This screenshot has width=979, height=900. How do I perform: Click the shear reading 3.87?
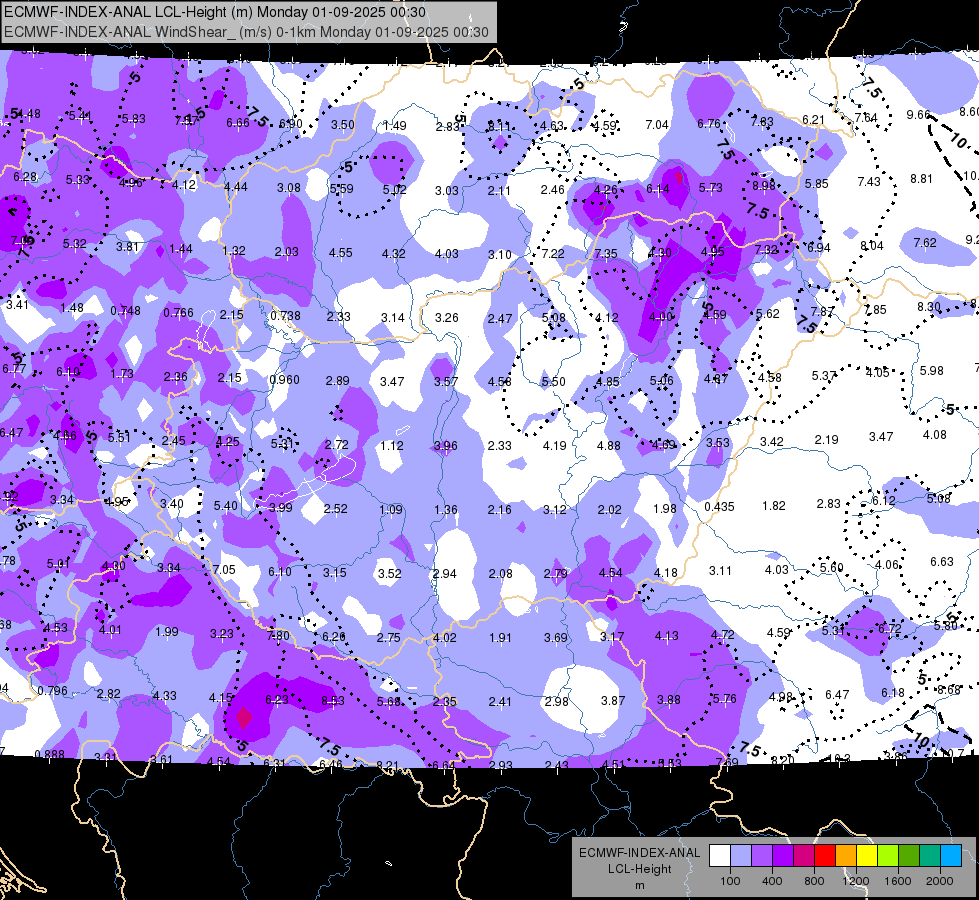(612, 701)
